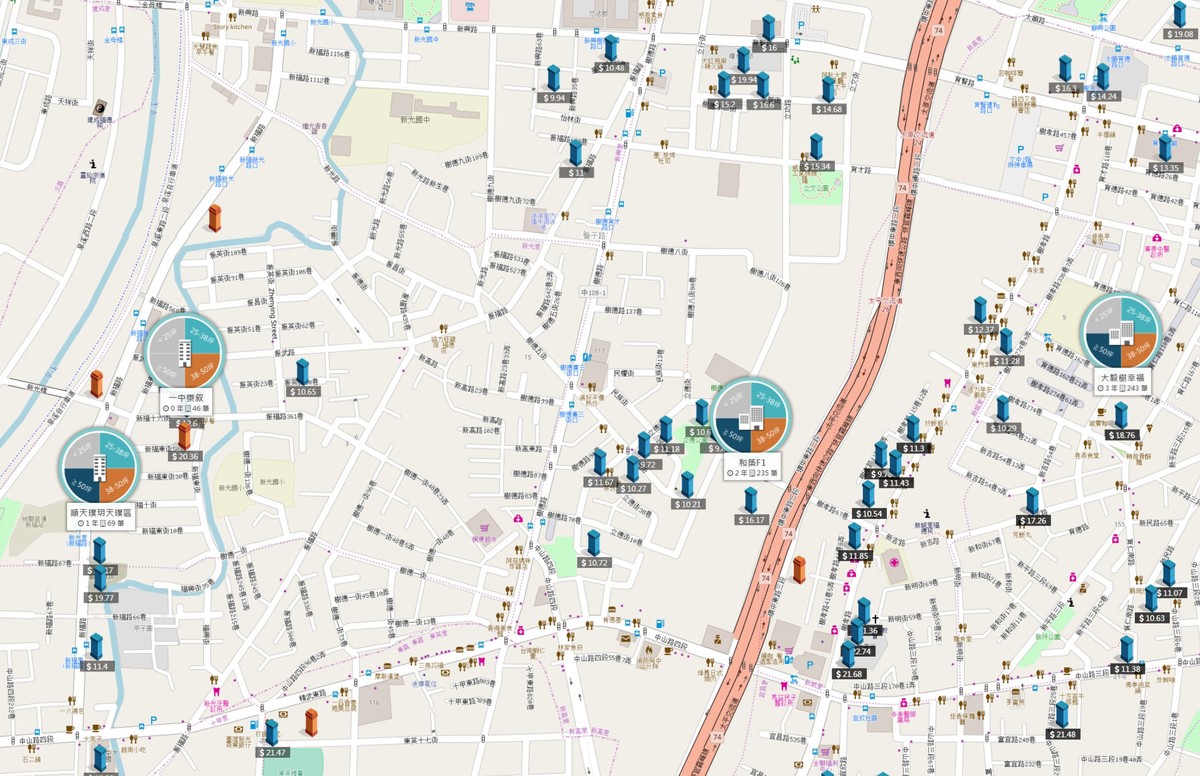The width and height of the screenshot is (1200, 776).
Task: Select the $16.6 price label
Action: [x=762, y=105]
